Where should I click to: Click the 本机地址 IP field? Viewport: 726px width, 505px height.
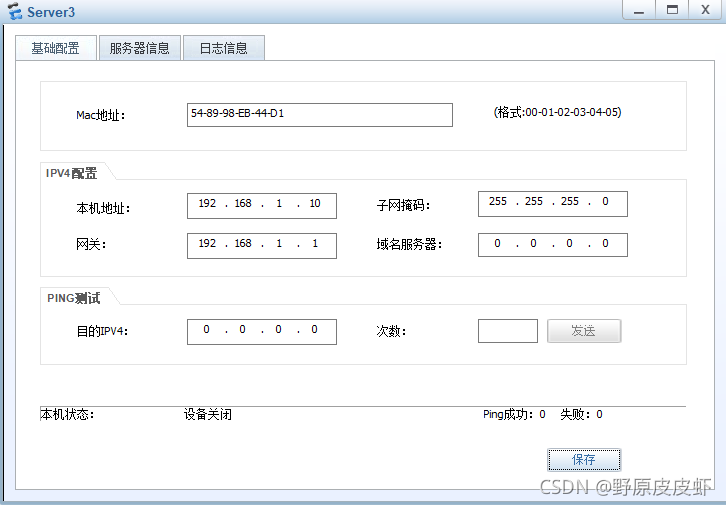point(262,206)
